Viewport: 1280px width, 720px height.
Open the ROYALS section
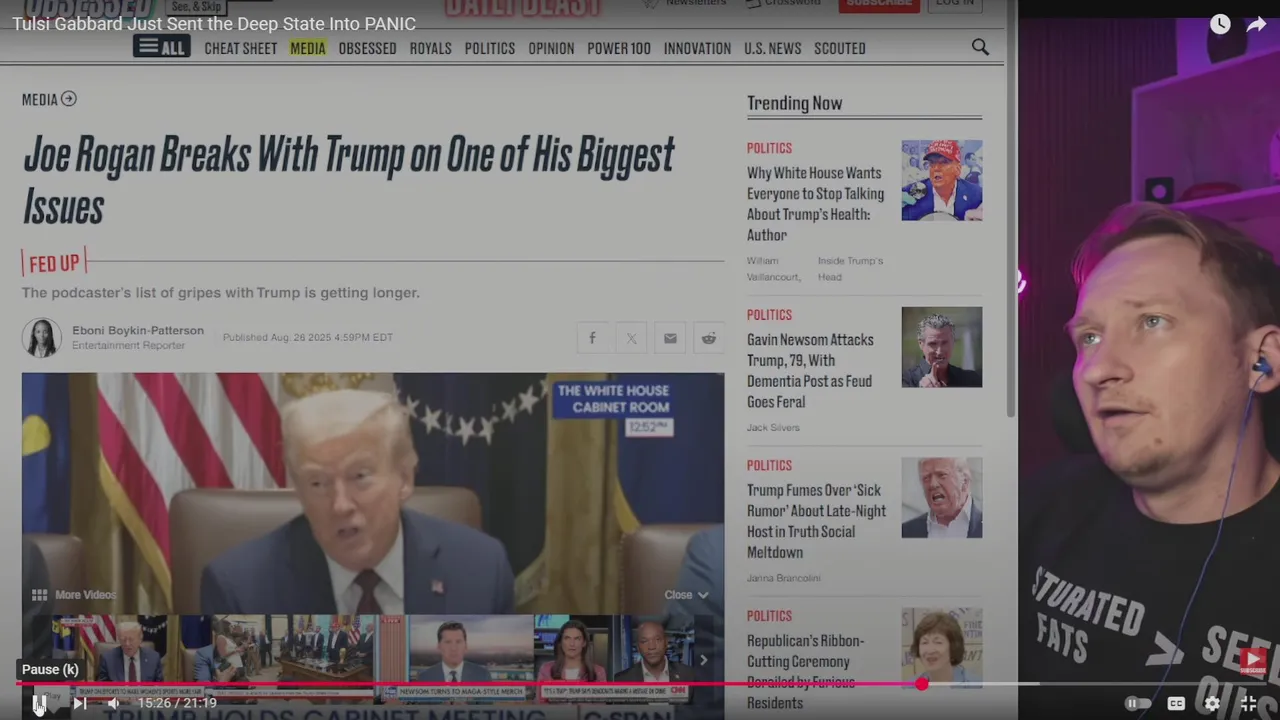tap(430, 48)
